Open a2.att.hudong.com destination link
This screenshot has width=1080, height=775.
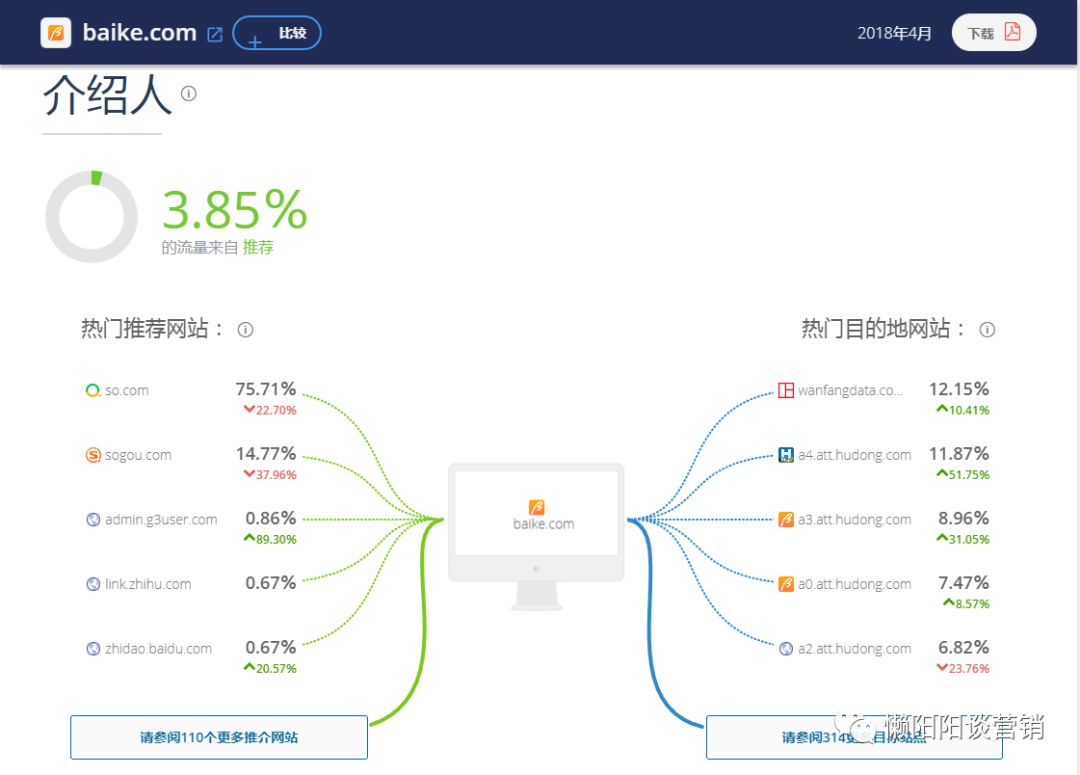coord(855,649)
